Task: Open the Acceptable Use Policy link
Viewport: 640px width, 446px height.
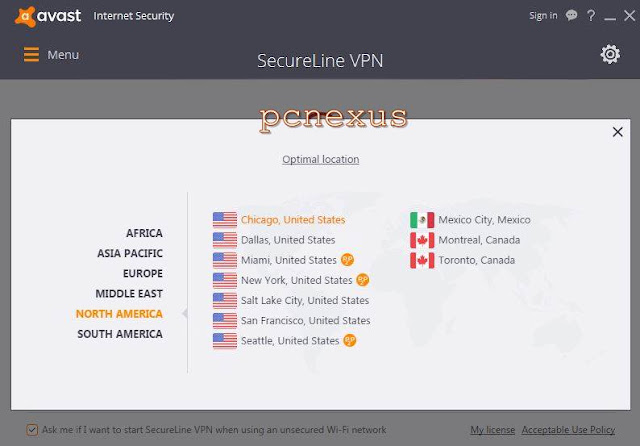Action: point(568,430)
